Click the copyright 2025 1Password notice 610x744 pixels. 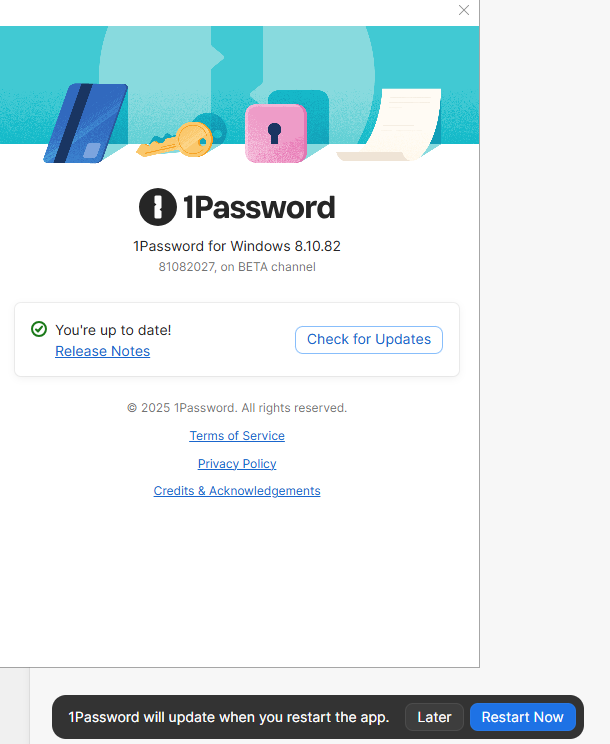(x=237, y=408)
